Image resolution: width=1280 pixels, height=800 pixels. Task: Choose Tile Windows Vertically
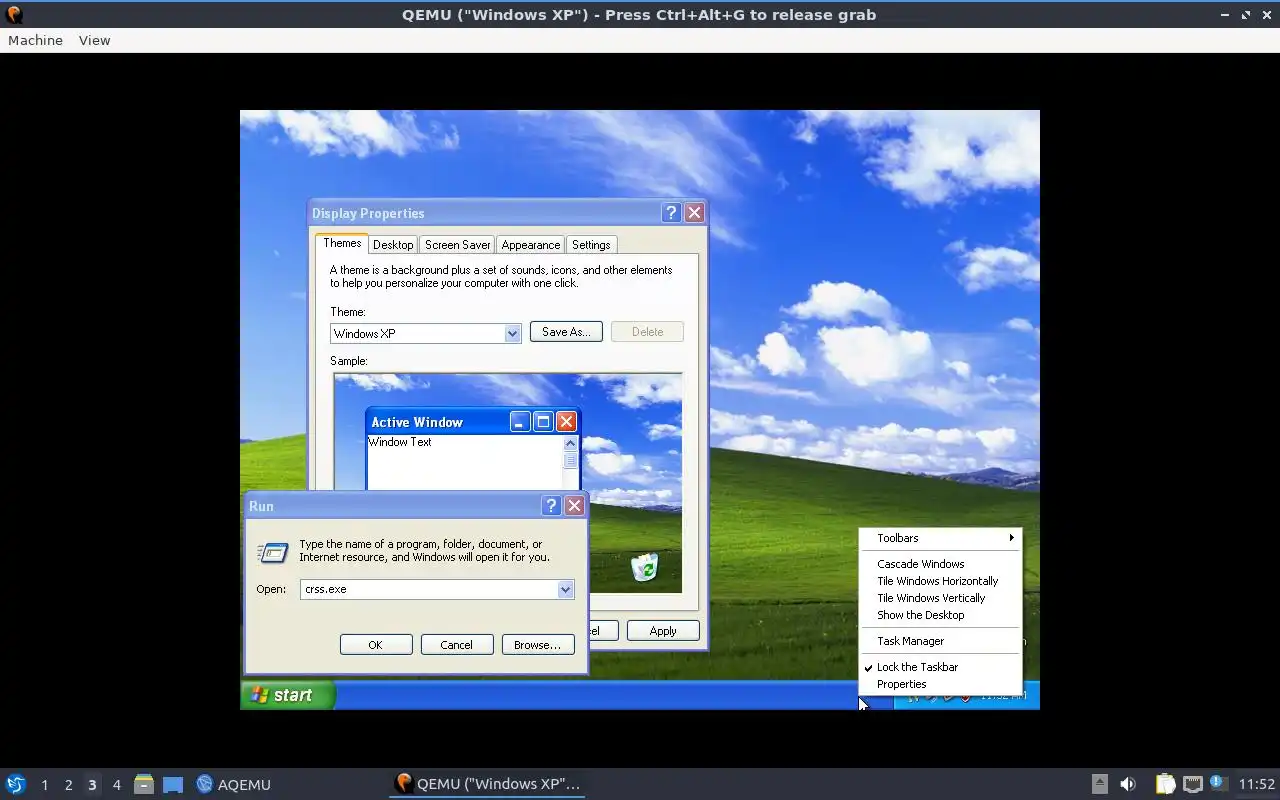point(941,598)
